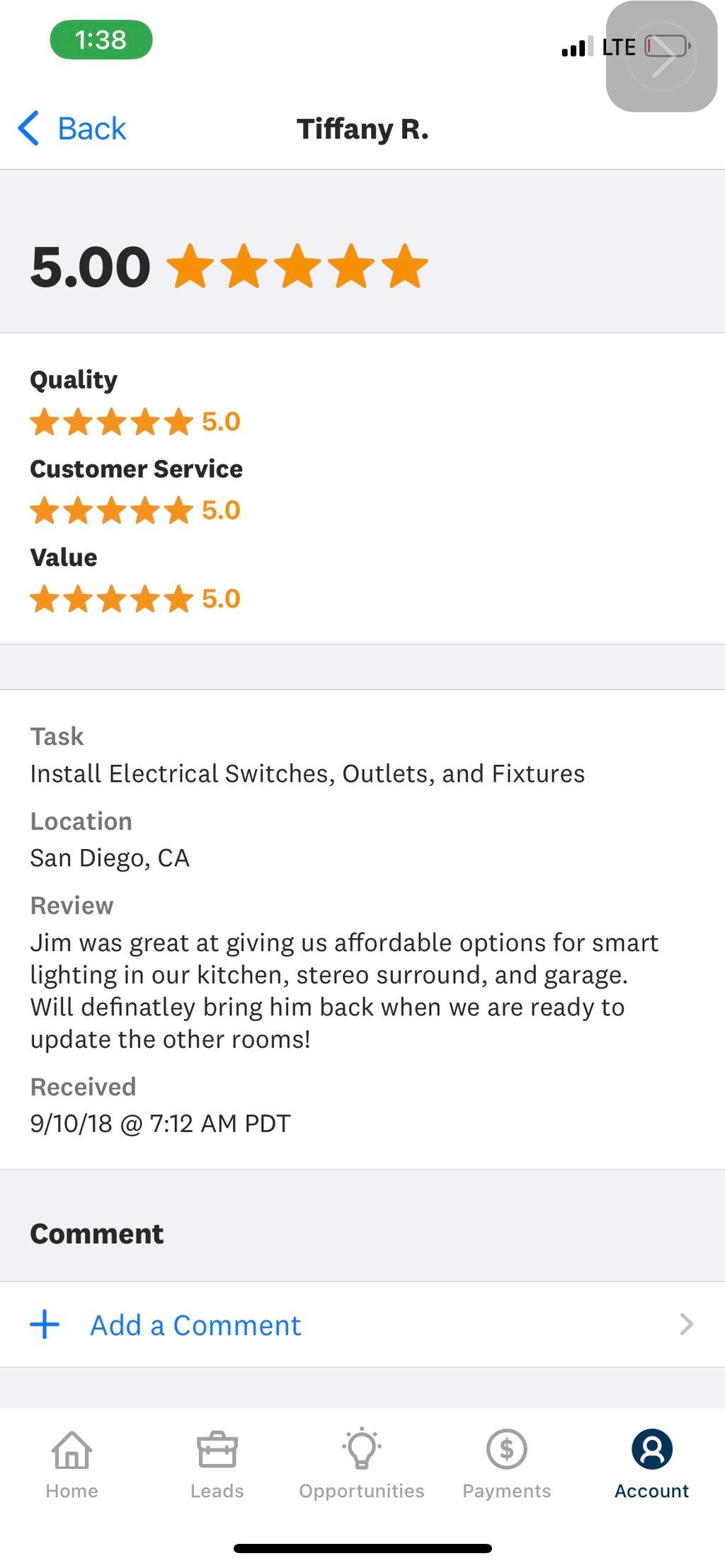Tap the green 1:38 time pill
This screenshot has width=725, height=1568.
coord(101,40)
